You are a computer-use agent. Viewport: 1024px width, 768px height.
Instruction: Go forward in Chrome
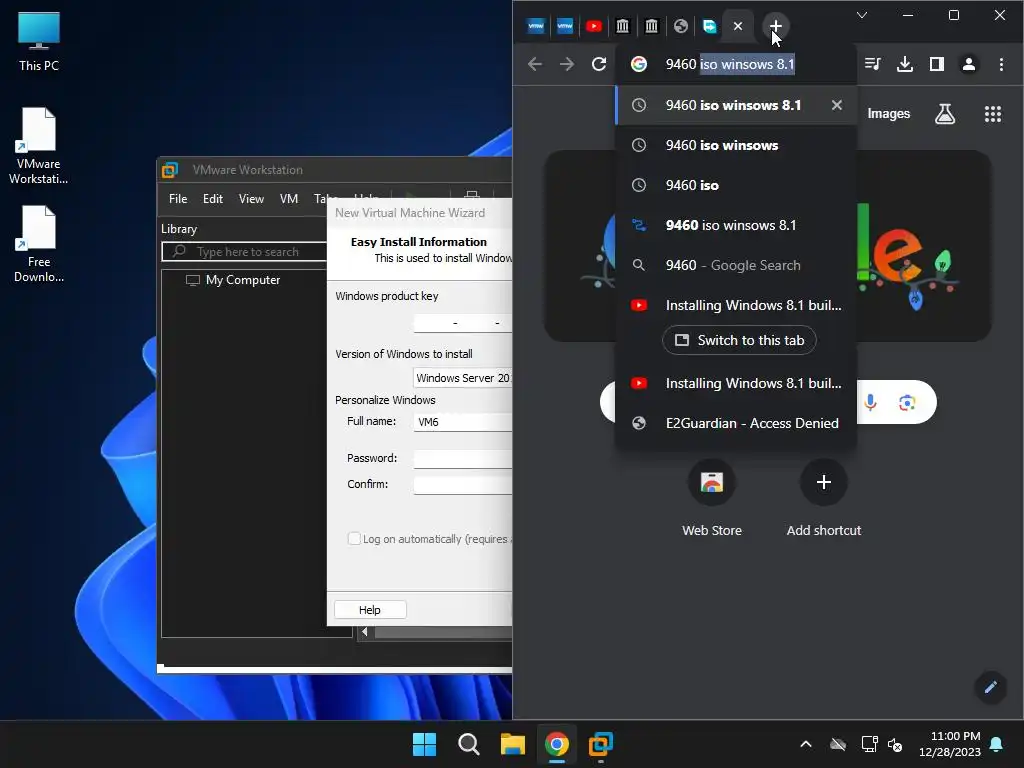pyautogui.click(x=567, y=64)
